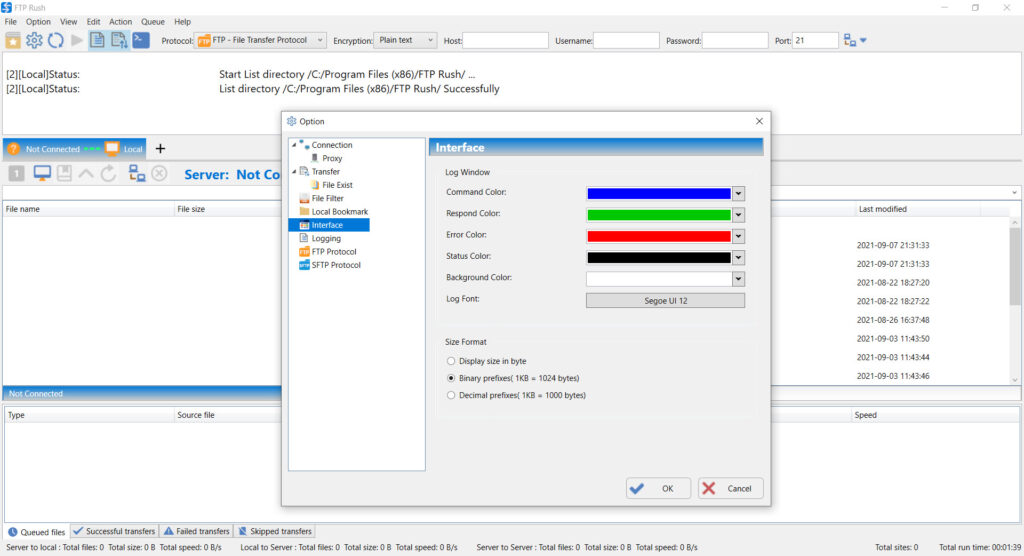Open the Respond Color dropdown arrow

[738, 215]
